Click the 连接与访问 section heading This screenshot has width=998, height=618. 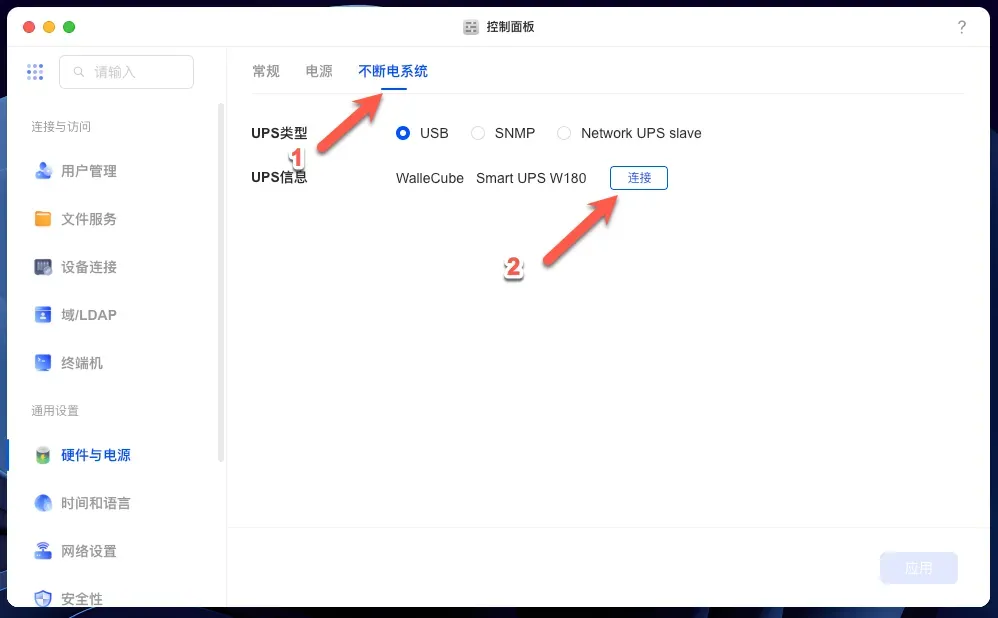[61, 127]
